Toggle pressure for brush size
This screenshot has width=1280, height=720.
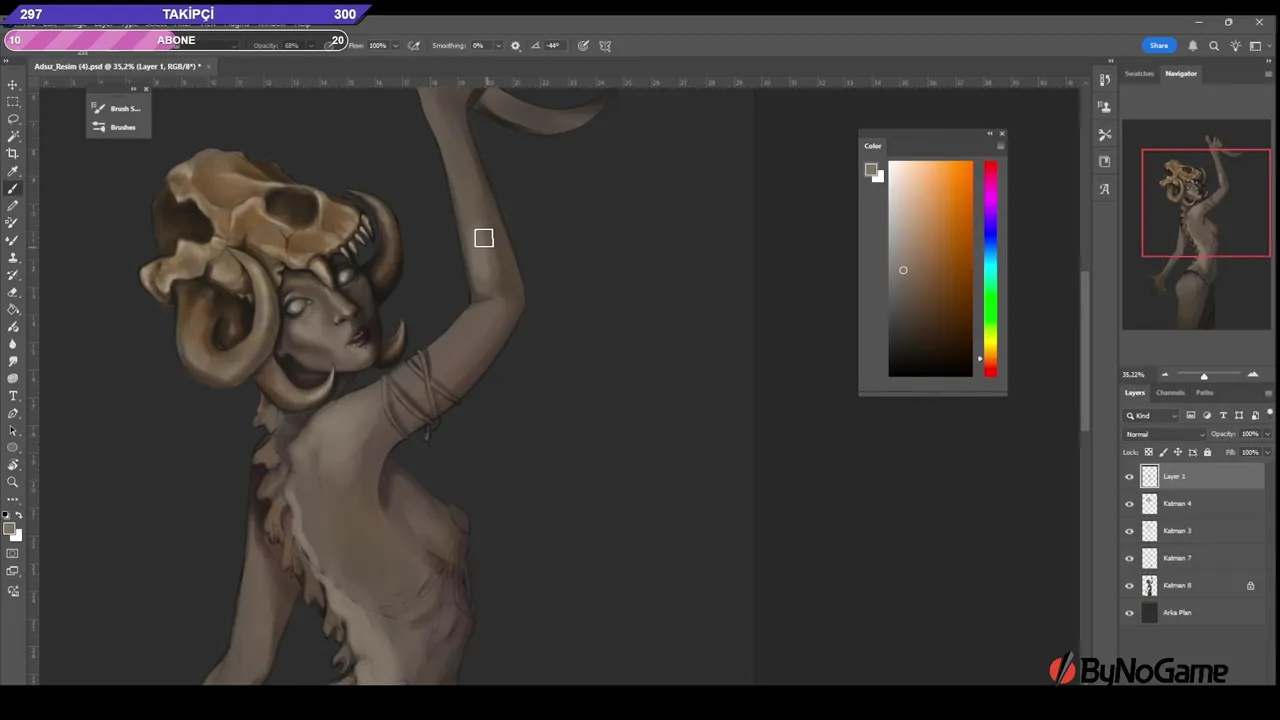[x=582, y=45]
